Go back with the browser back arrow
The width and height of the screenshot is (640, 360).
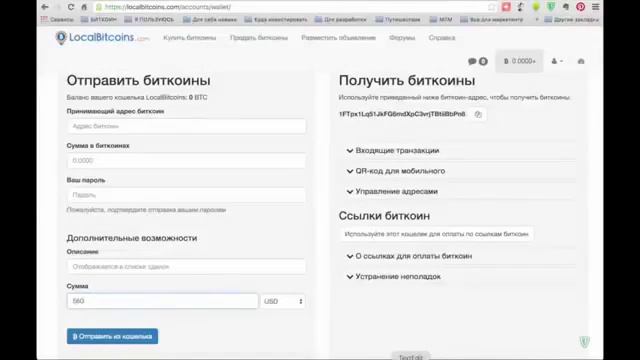click(x=45, y=7)
